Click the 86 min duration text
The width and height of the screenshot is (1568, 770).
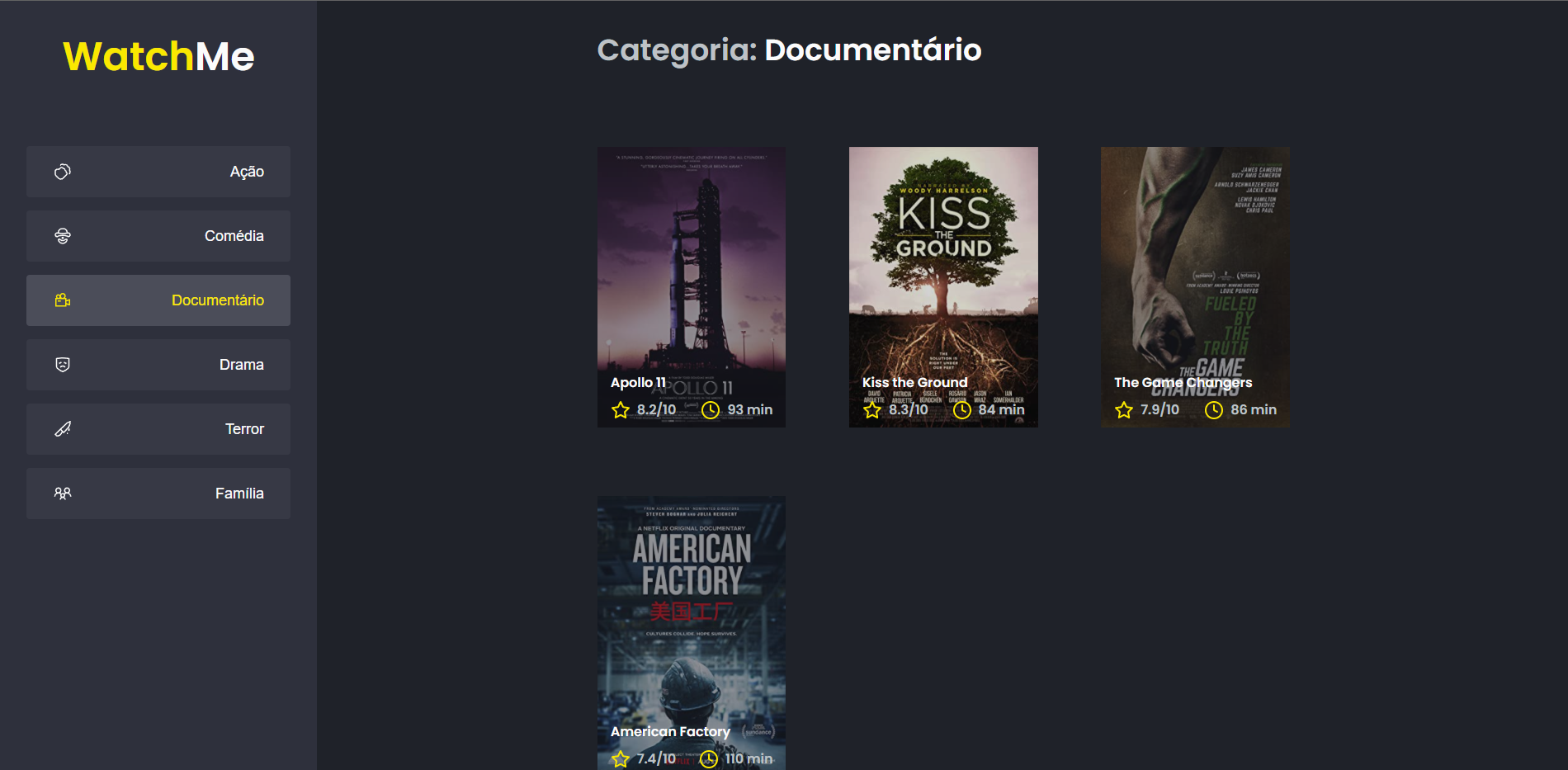pos(1254,409)
